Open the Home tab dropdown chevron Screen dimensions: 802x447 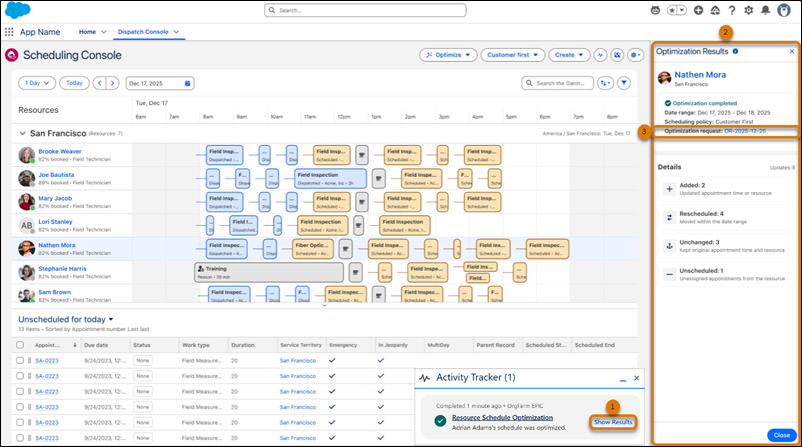104,32
